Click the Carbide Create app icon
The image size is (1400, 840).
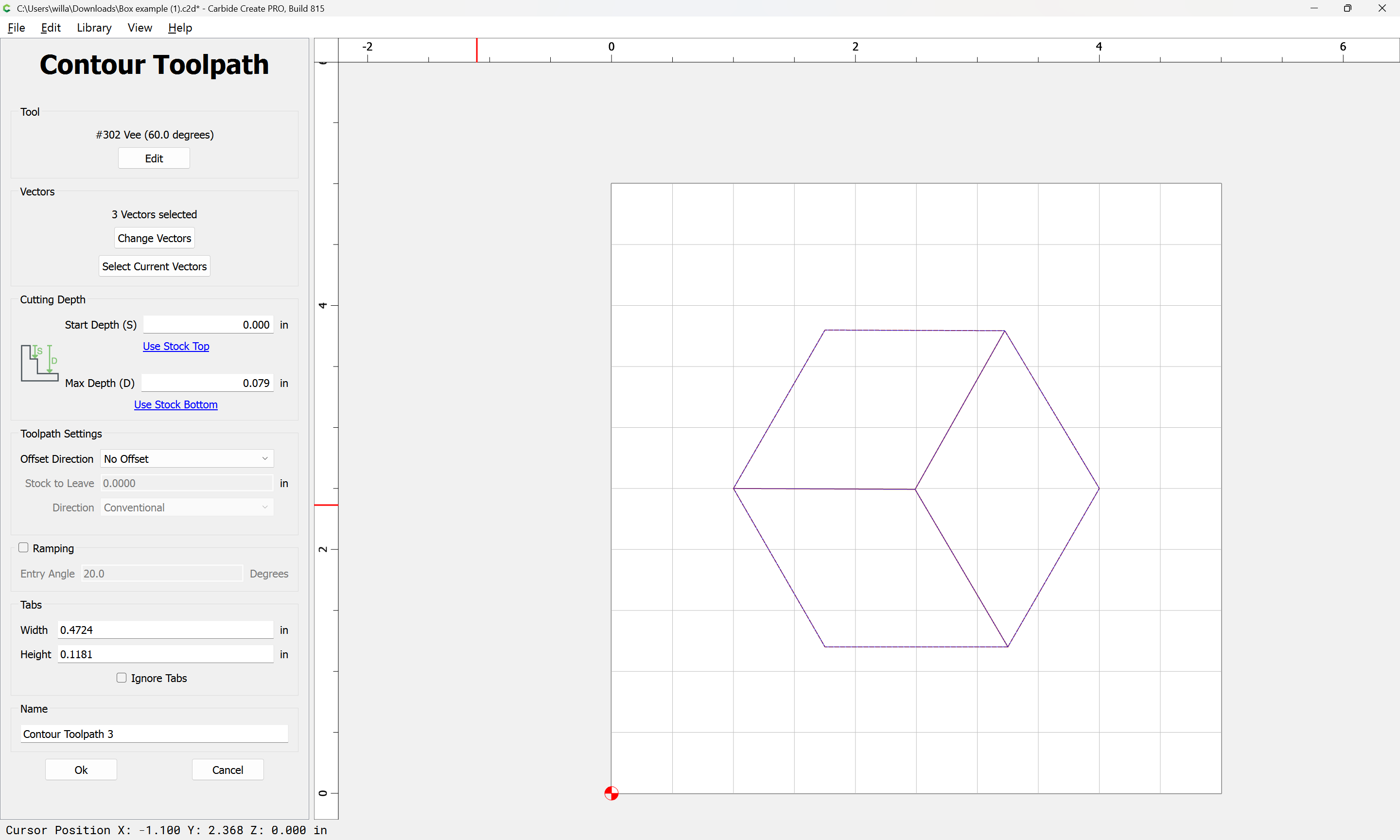7,8
